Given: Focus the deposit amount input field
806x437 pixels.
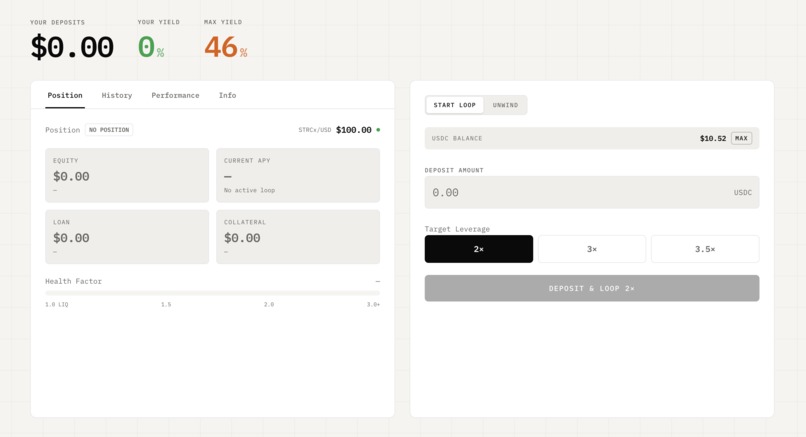Looking at the screenshot, I should pyautogui.click(x=592, y=192).
